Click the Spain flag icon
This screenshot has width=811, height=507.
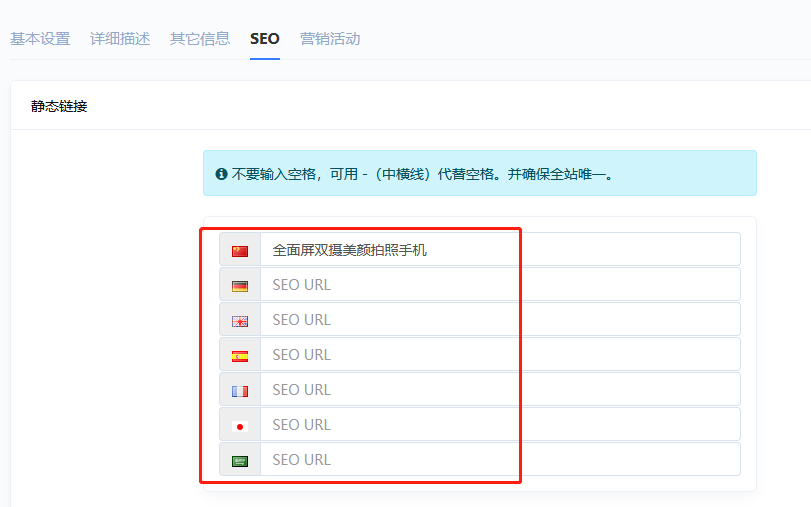240,356
